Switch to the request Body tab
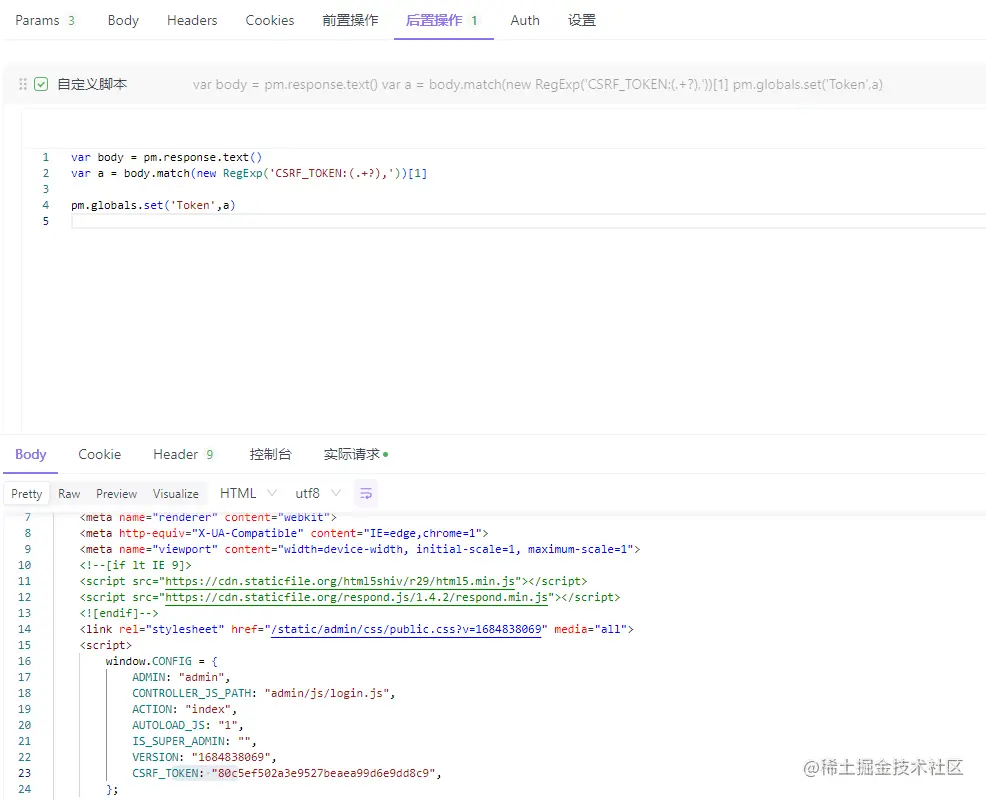Screen dimensions: 986x800 (x=123, y=20)
